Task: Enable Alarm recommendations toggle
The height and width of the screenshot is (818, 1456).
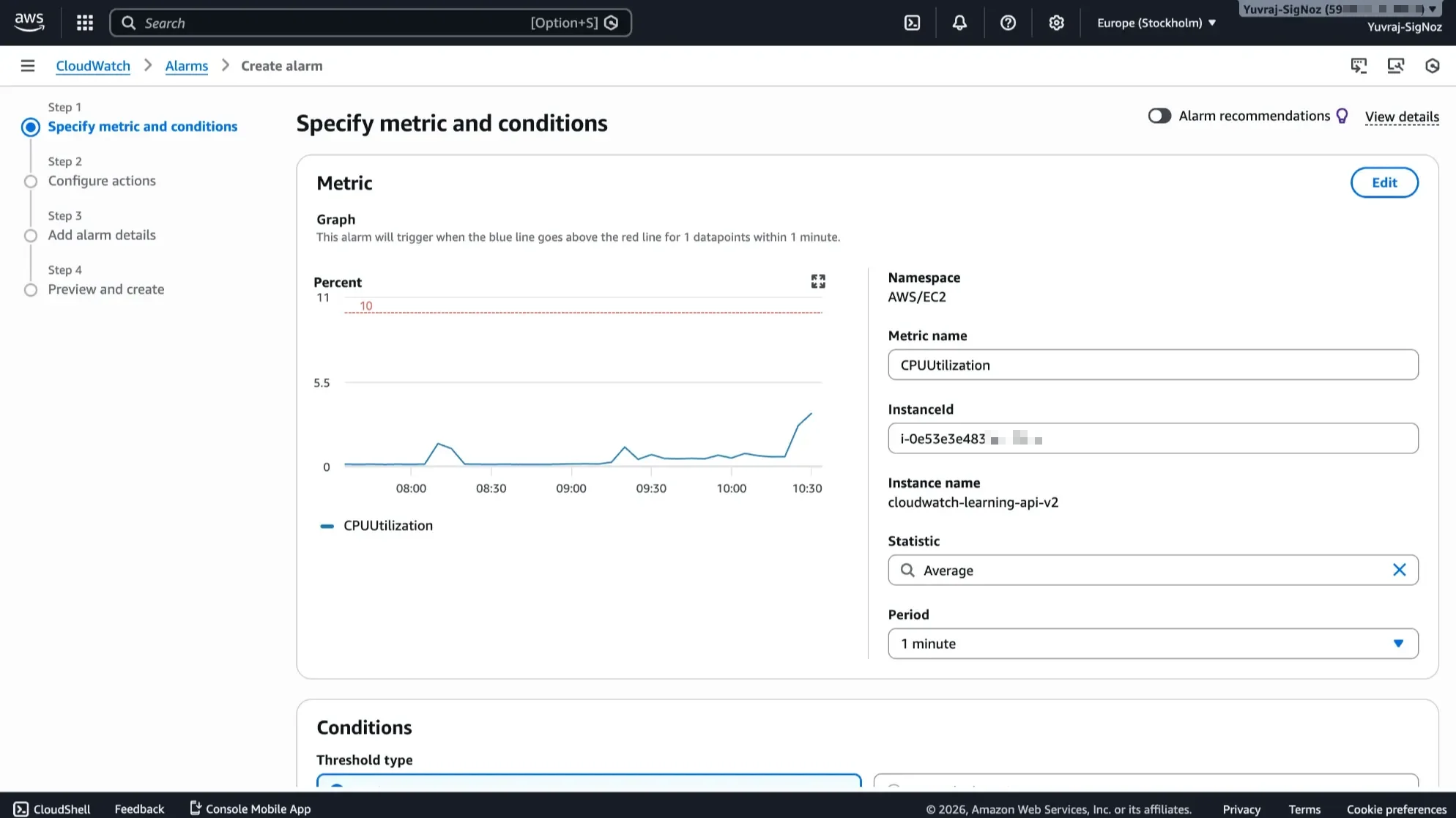Action: pyautogui.click(x=1159, y=116)
